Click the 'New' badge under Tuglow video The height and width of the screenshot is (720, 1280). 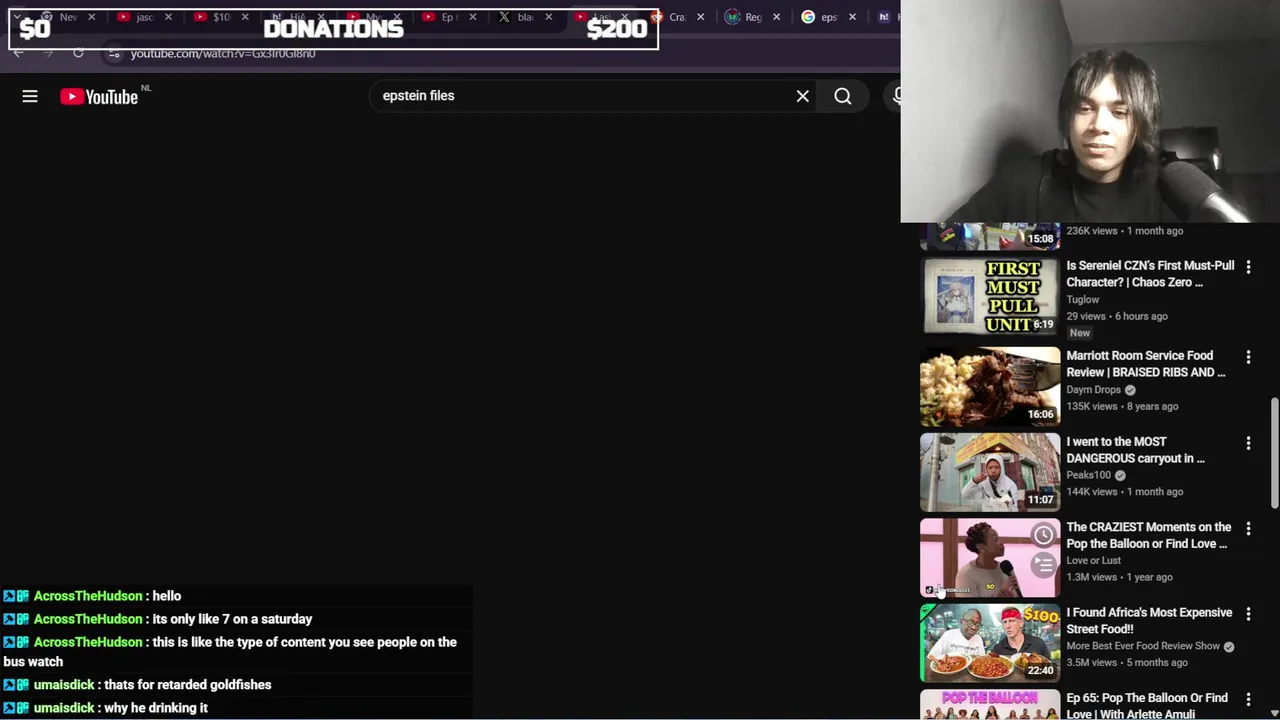[1080, 333]
